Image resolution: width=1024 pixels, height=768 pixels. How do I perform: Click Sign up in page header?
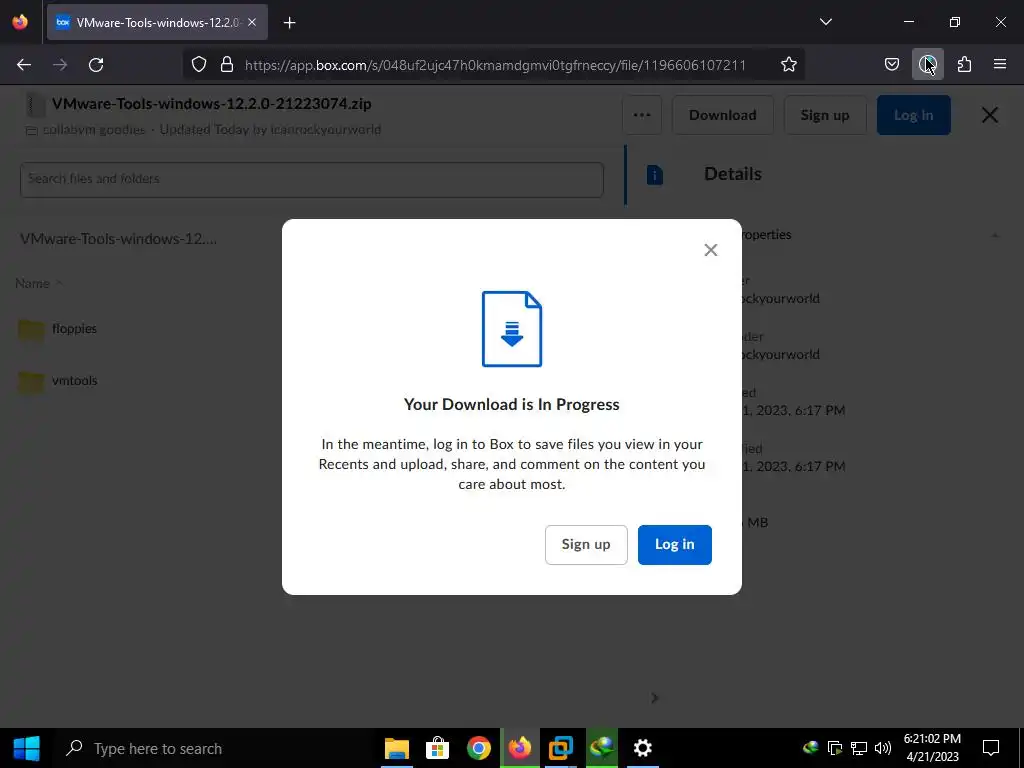(825, 115)
